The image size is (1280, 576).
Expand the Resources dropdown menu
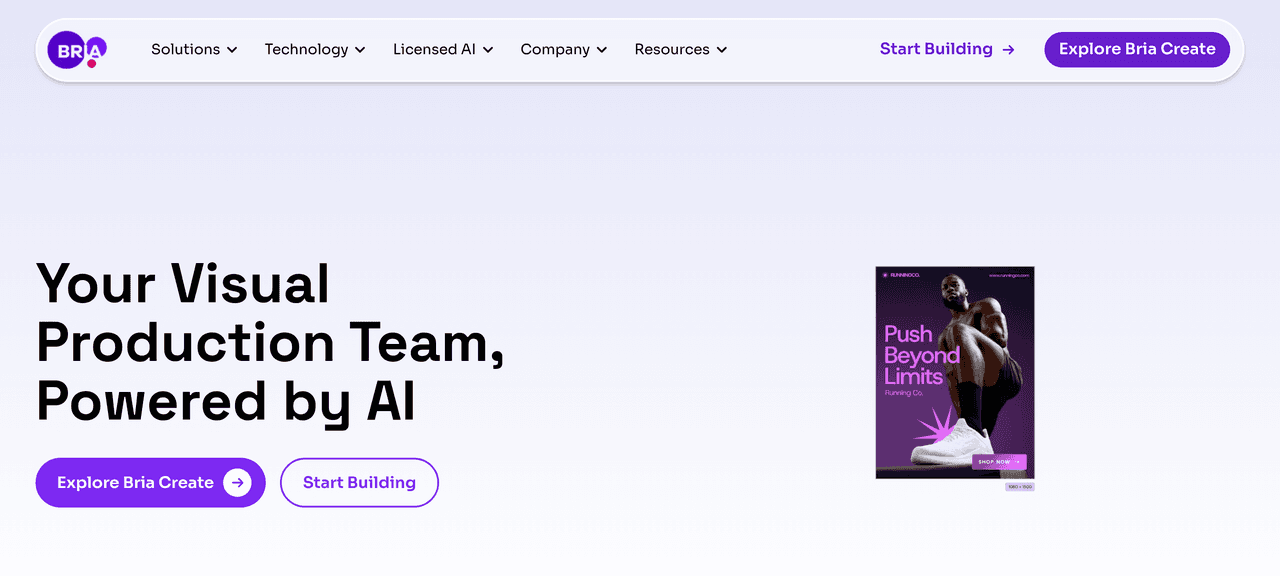coord(681,49)
